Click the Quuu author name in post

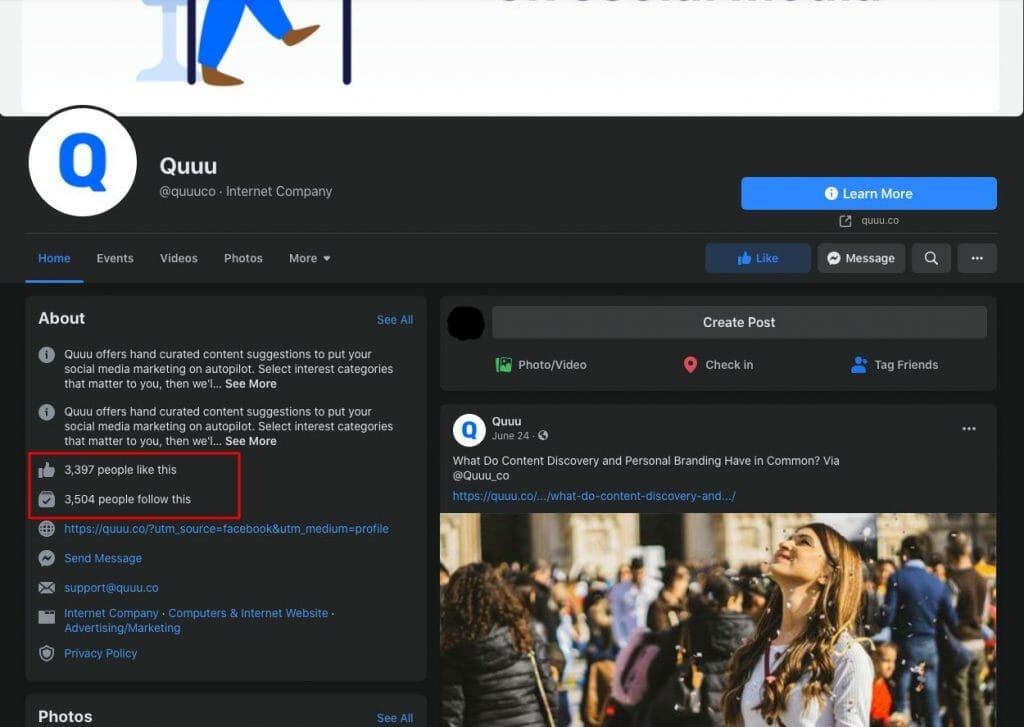click(x=506, y=421)
